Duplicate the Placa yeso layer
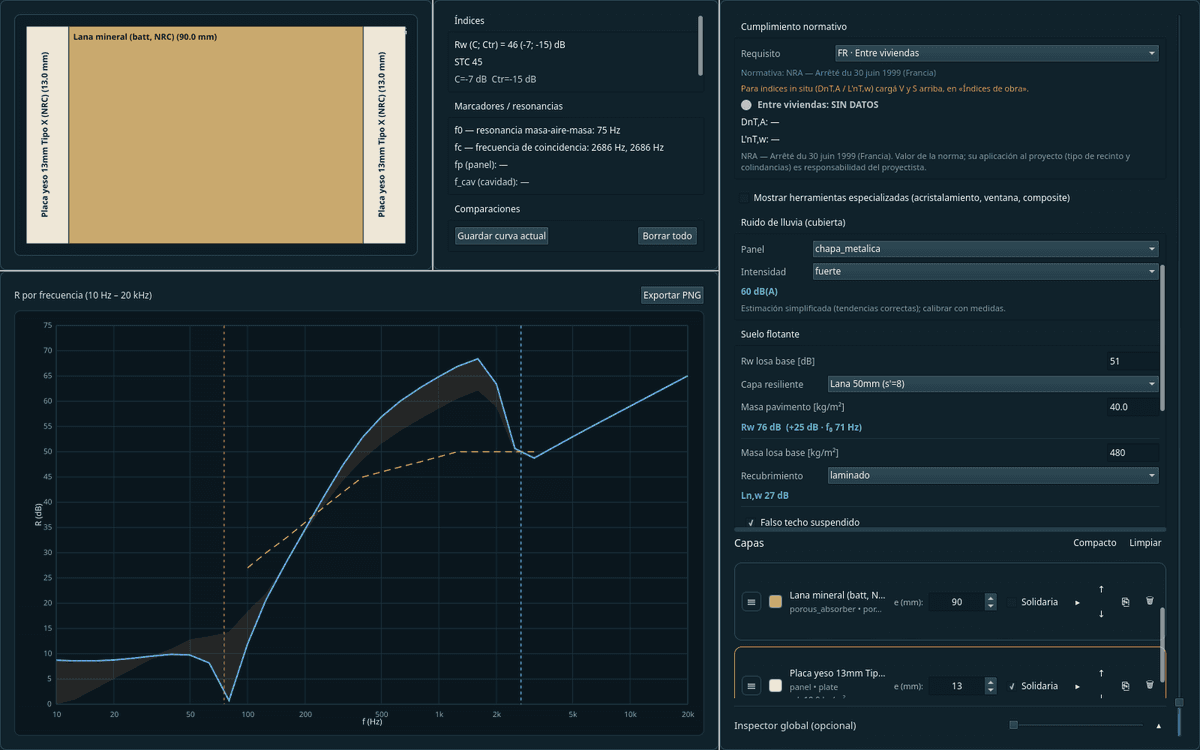 pyautogui.click(x=1125, y=686)
